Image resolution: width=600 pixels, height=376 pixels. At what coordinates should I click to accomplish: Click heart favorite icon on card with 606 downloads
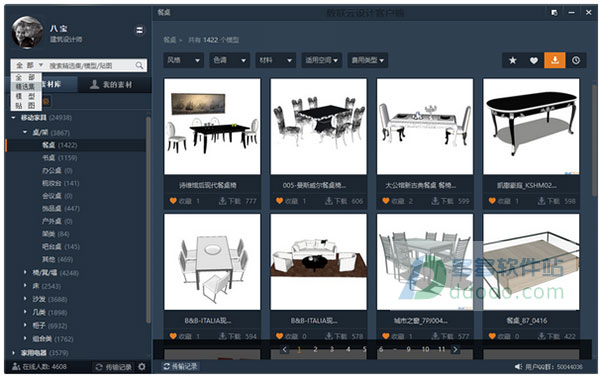tap(279, 201)
